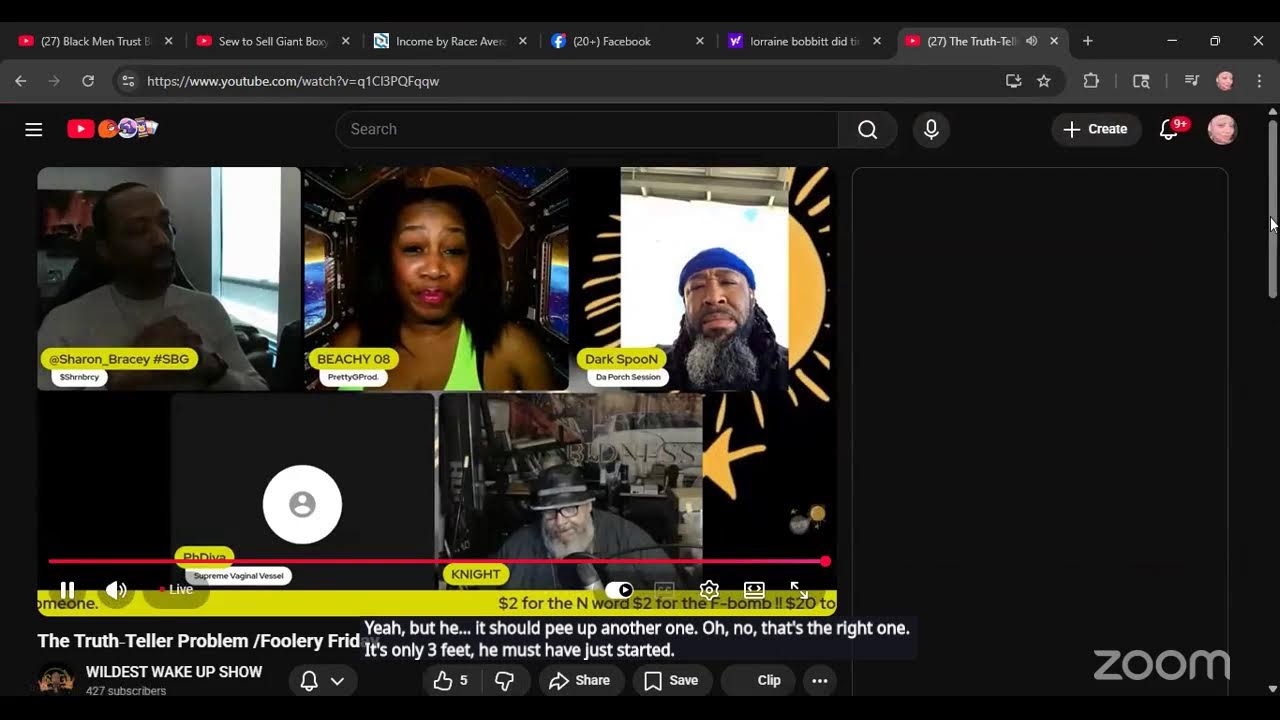Switch to Black Men Trust tab
Viewport: 1280px width, 720px height.
click(x=95, y=41)
